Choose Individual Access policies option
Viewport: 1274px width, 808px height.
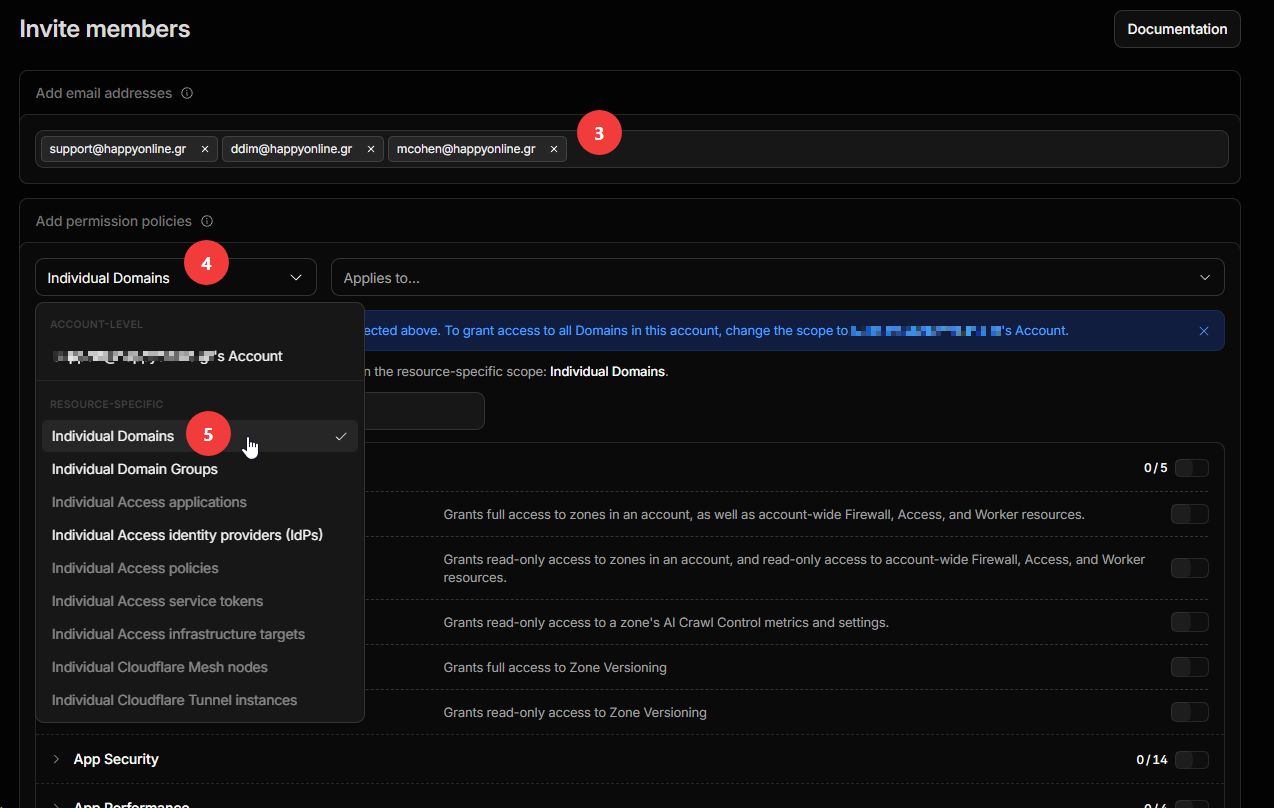point(200,568)
